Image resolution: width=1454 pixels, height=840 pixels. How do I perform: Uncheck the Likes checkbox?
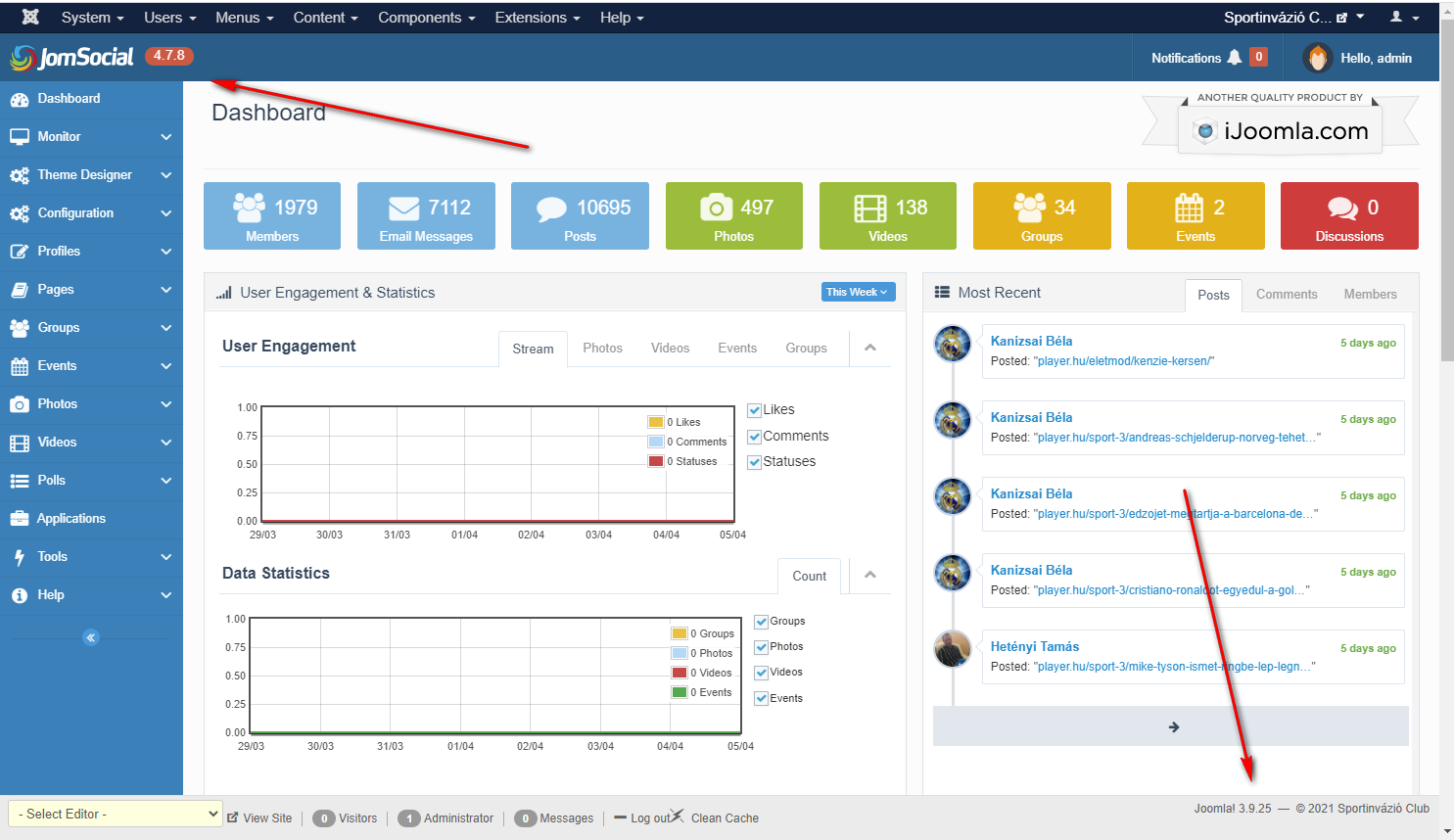[x=755, y=410]
